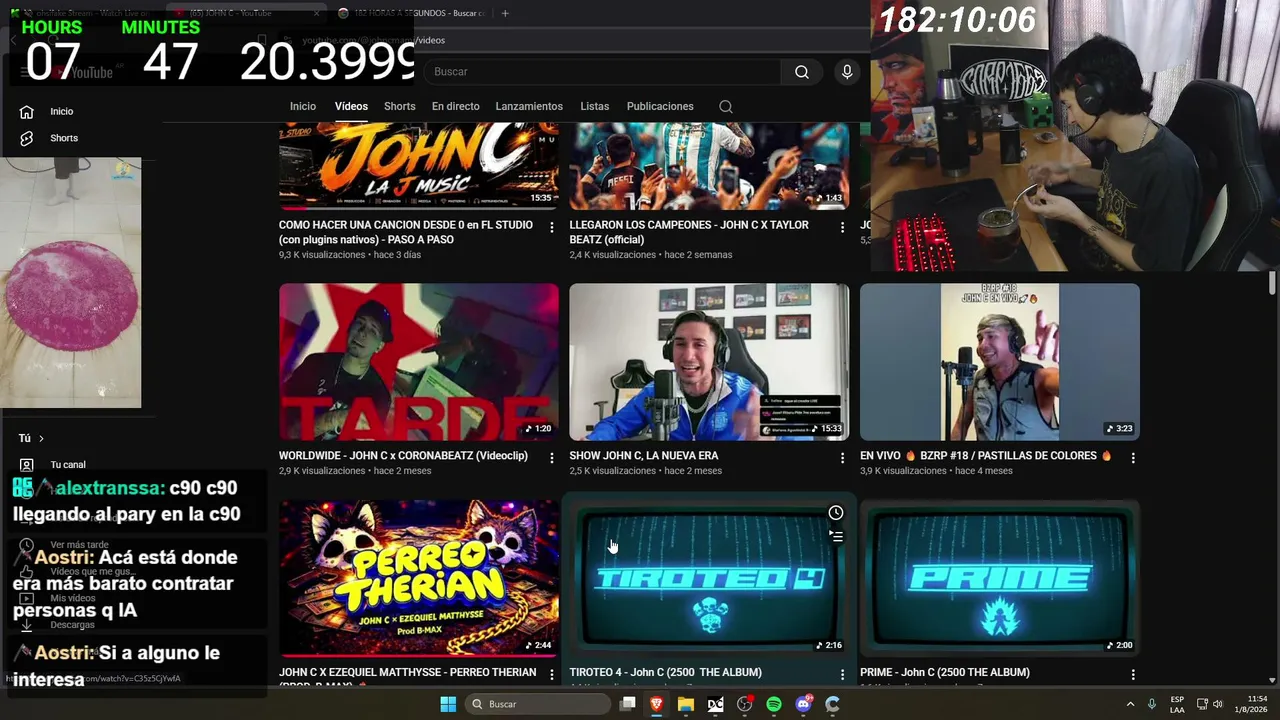This screenshot has width=1280, height=720.
Task: Click the Tu canal sidebar link
Action: (68, 465)
